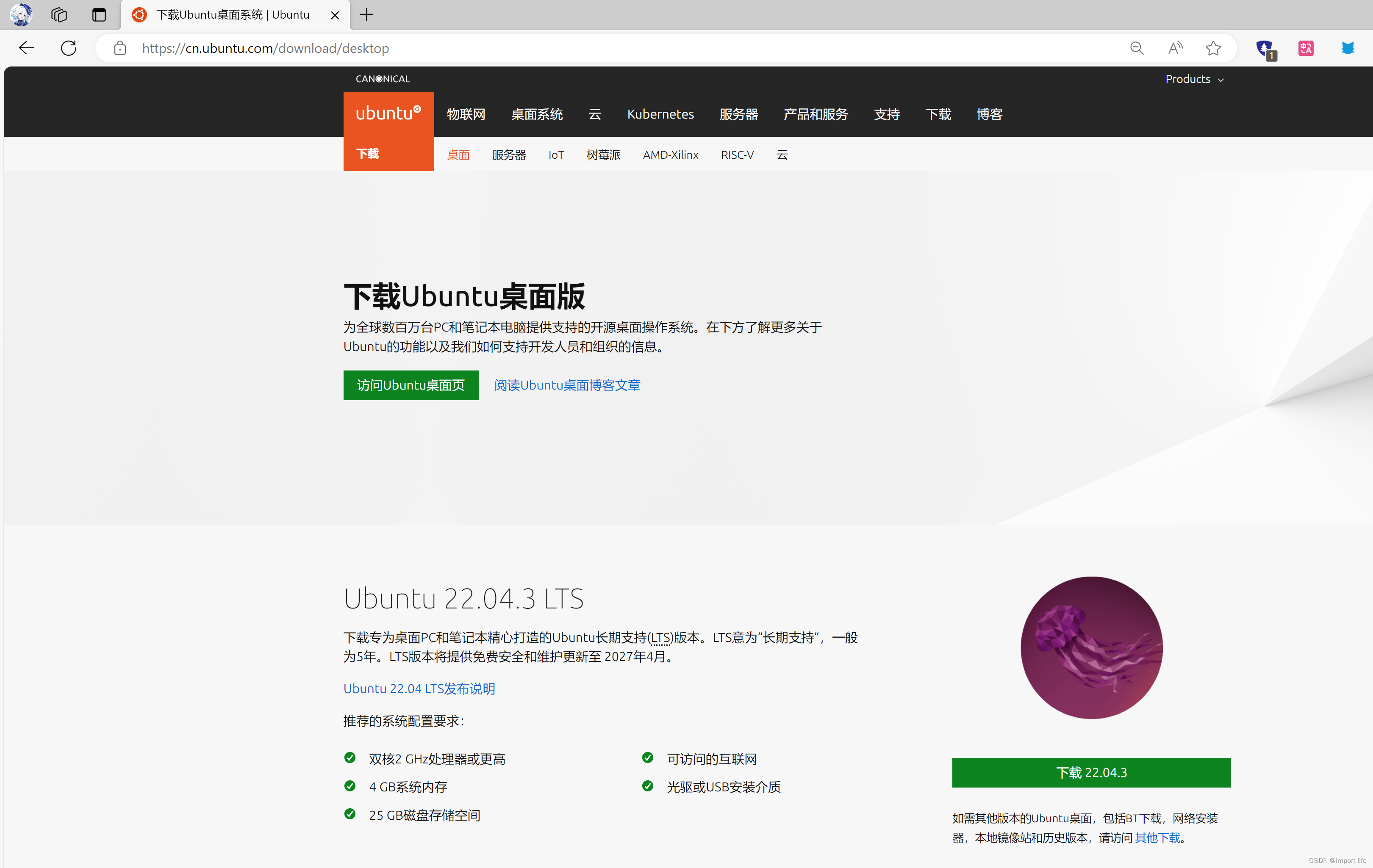Click the blue shield extension icon

pos(1265,48)
